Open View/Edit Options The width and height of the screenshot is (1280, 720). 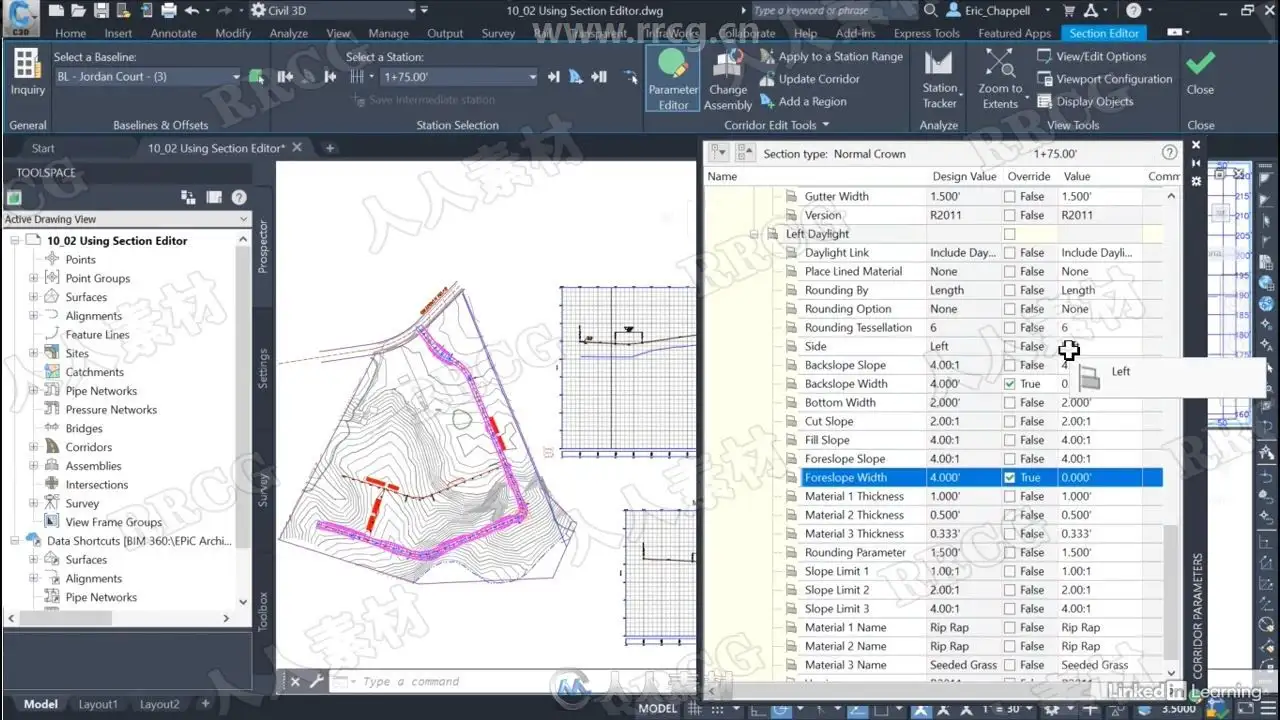click(1091, 57)
